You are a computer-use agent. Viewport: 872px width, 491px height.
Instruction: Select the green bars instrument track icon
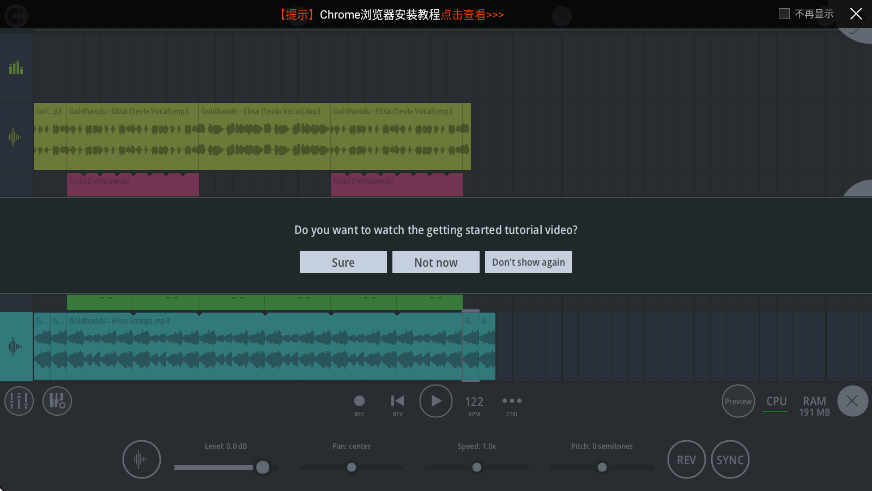point(16,67)
